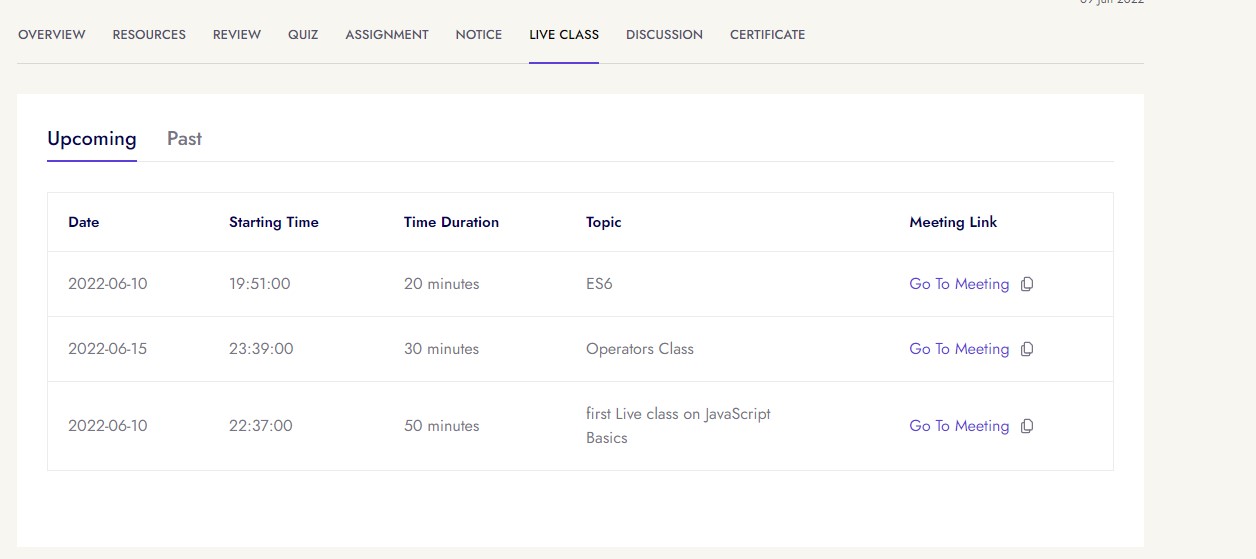Image resolution: width=1256 pixels, height=559 pixels.
Task: Open the Discussion tab
Action: (664, 35)
